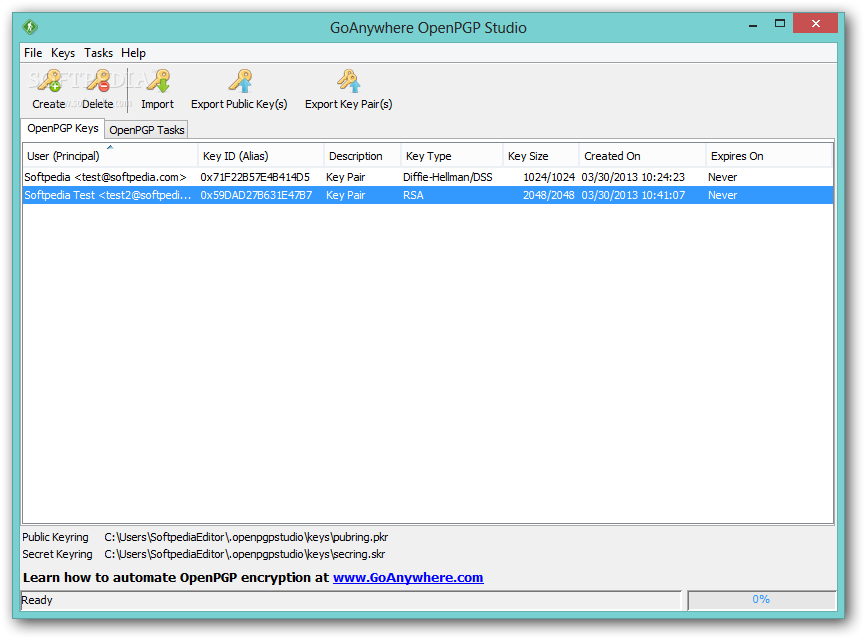Click the Delete key toolbar icon
This screenshot has height=639, width=865.
99,81
